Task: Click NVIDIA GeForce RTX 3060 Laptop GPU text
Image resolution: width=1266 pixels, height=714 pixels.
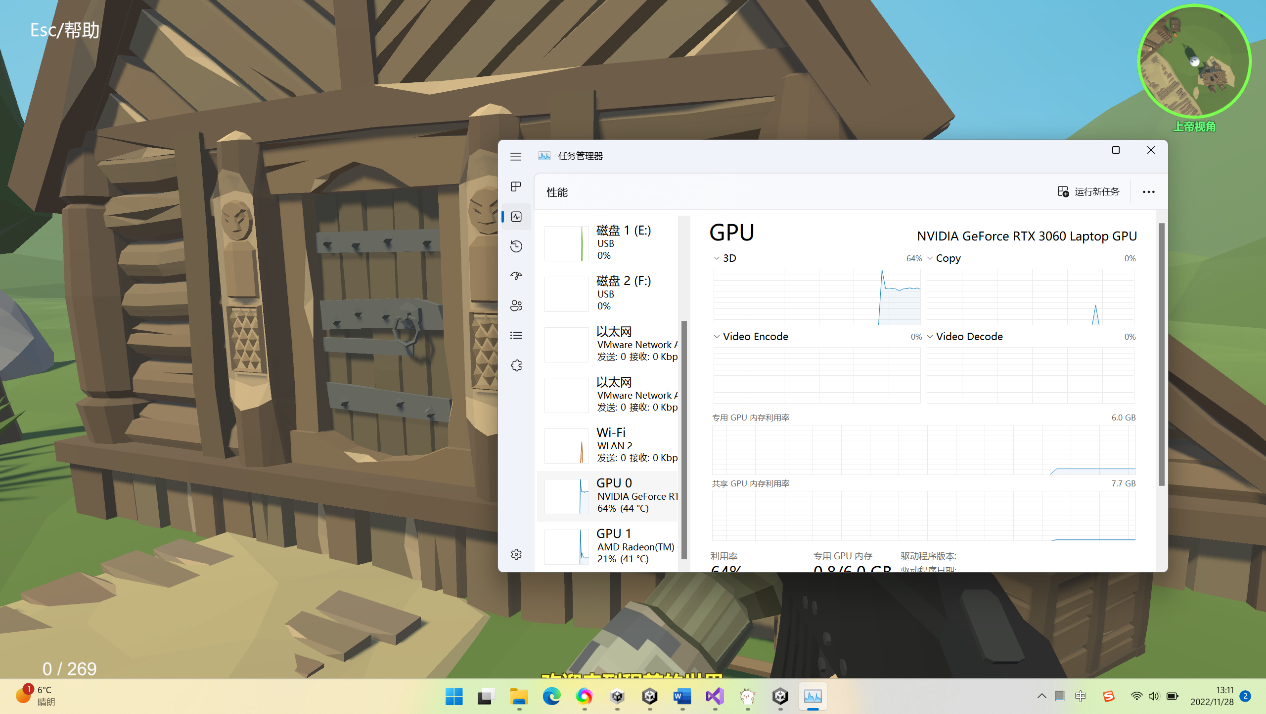Action: (1027, 237)
